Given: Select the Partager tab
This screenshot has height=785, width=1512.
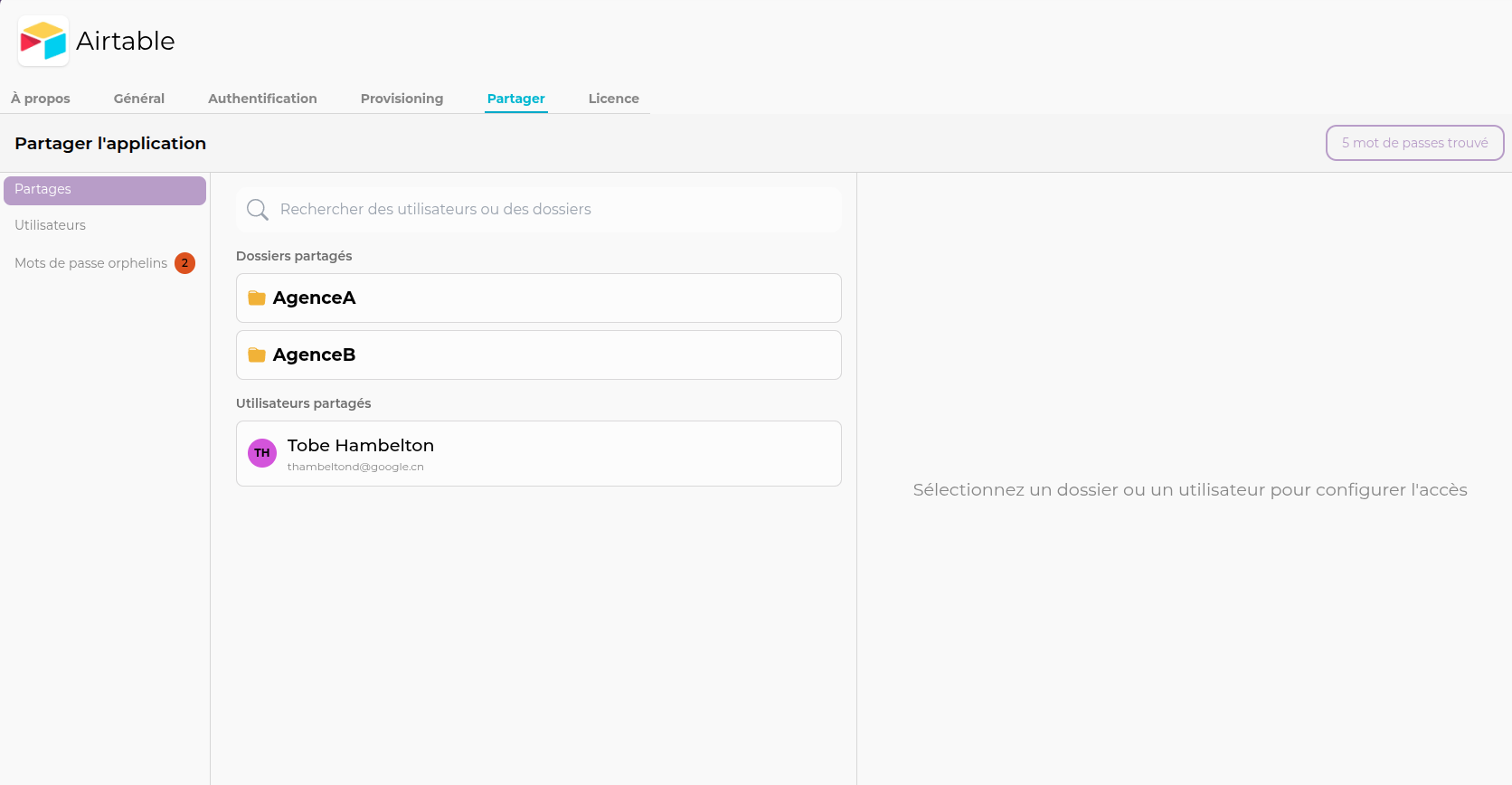Looking at the screenshot, I should coord(515,99).
